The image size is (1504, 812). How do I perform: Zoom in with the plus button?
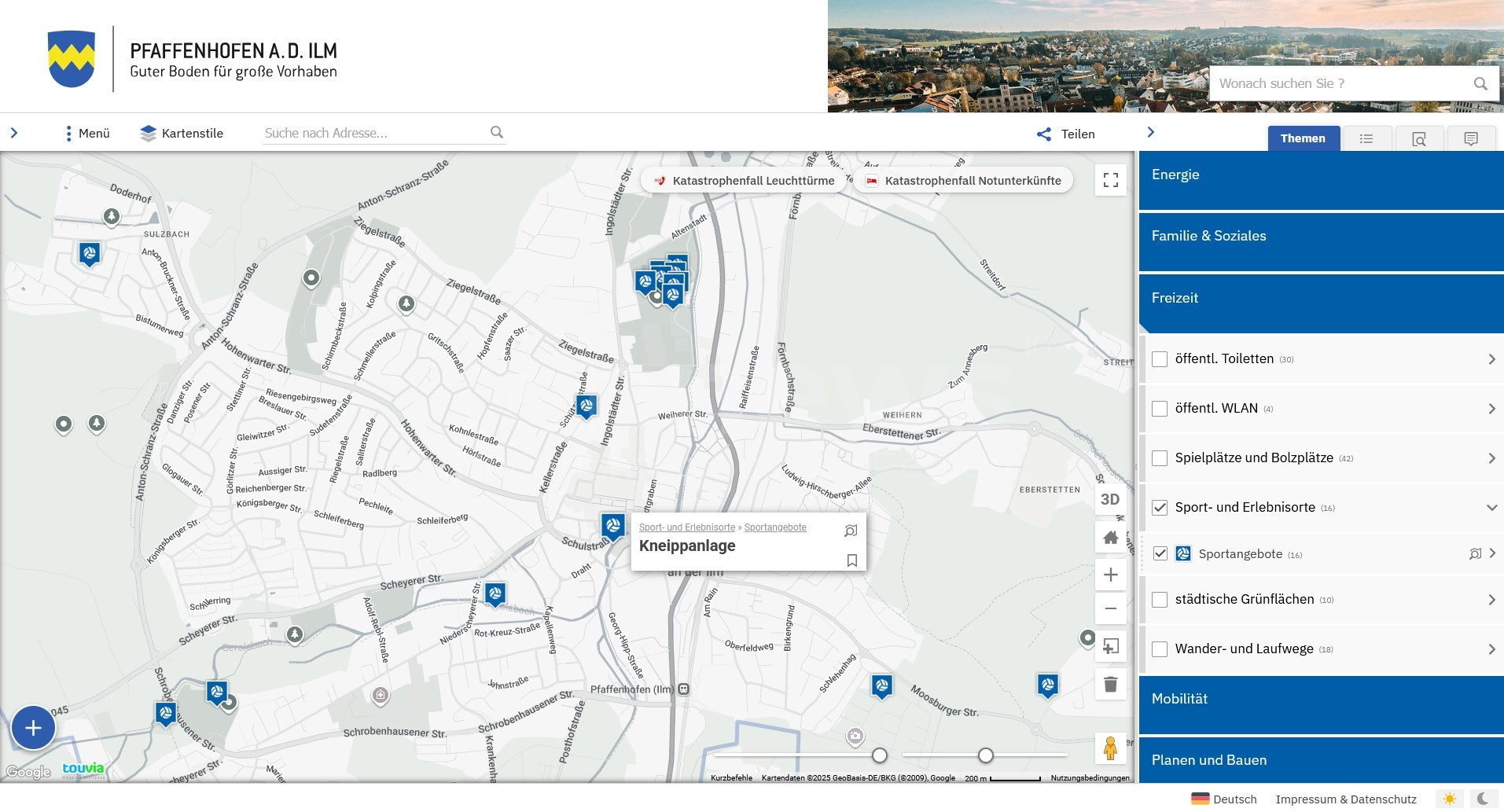(x=1110, y=575)
